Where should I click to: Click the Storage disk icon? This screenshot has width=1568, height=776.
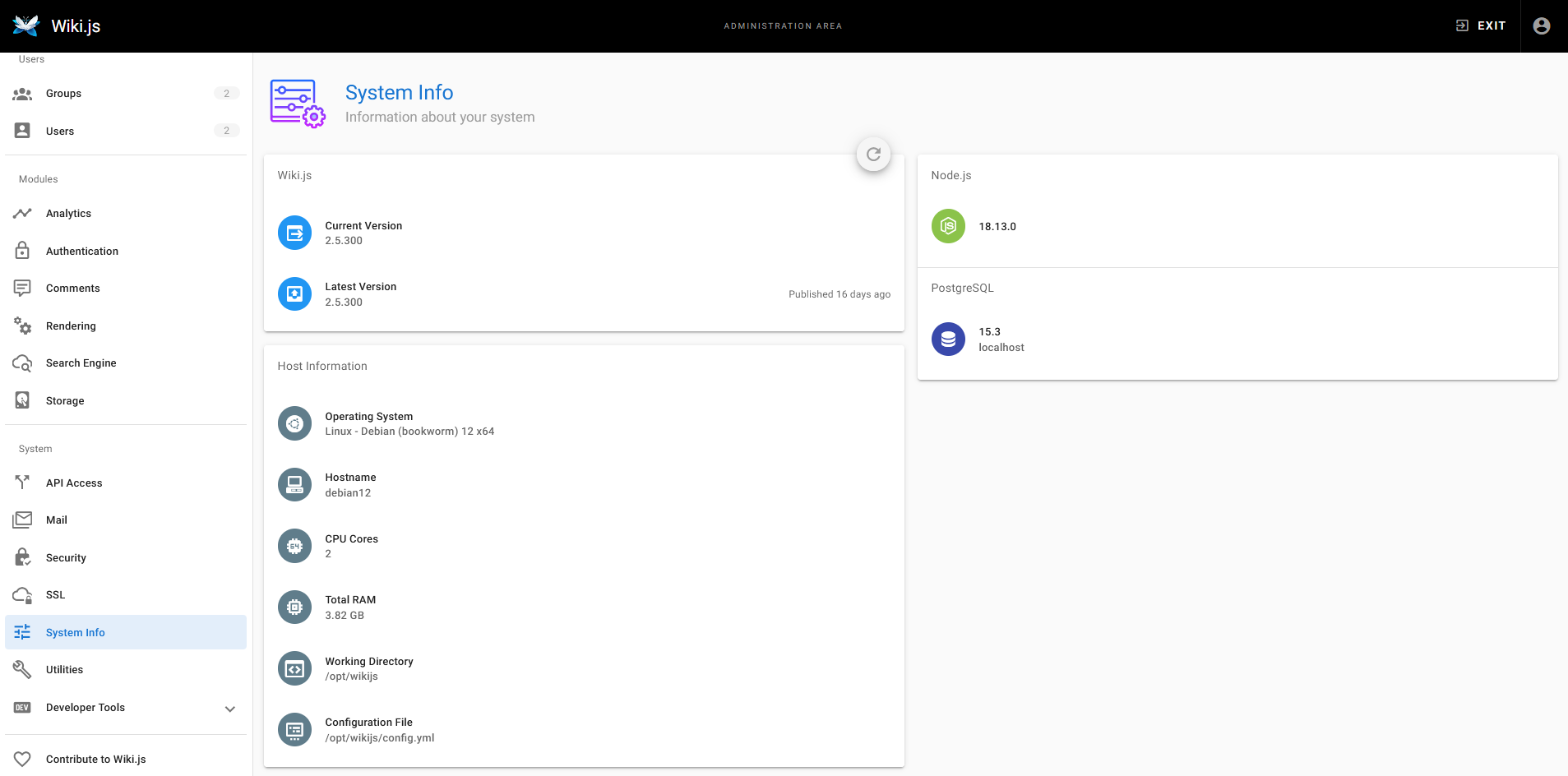pos(22,400)
